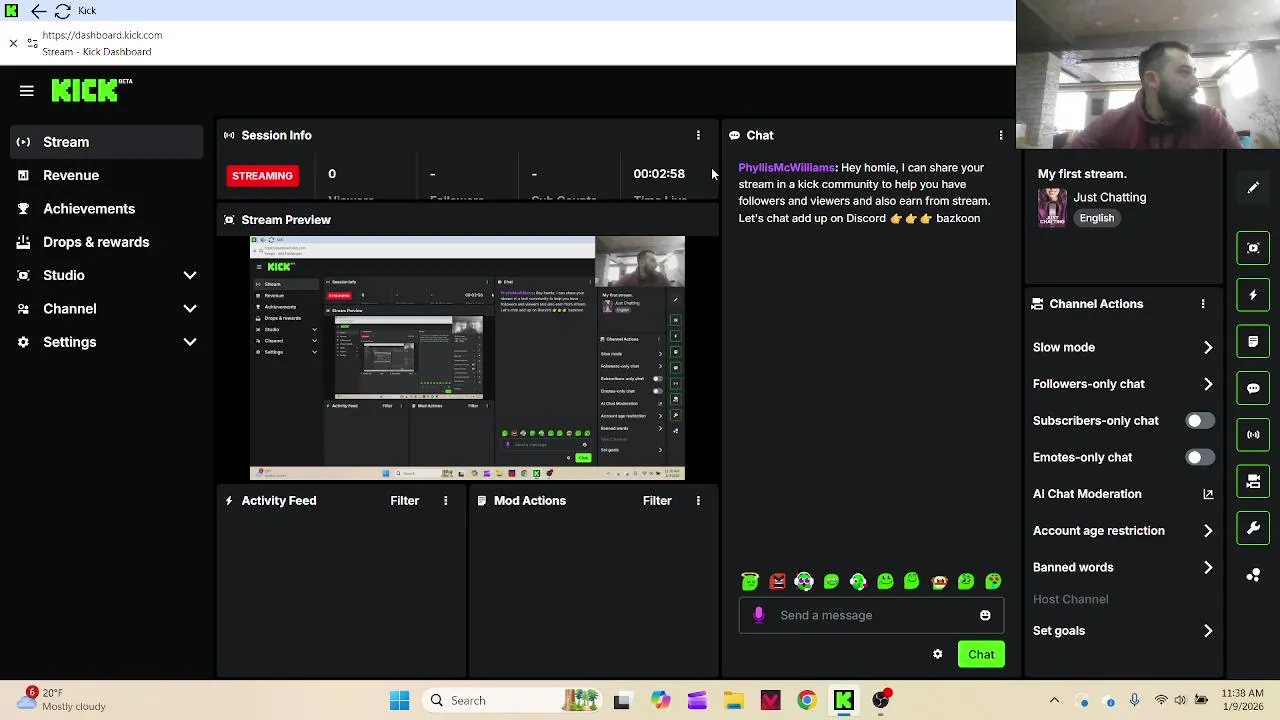Toggle the Session Info broadcast icon in right rail
Image resolution: width=1280 pixels, height=720 pixels.
pyautogui.click(x=1253, y=435)
